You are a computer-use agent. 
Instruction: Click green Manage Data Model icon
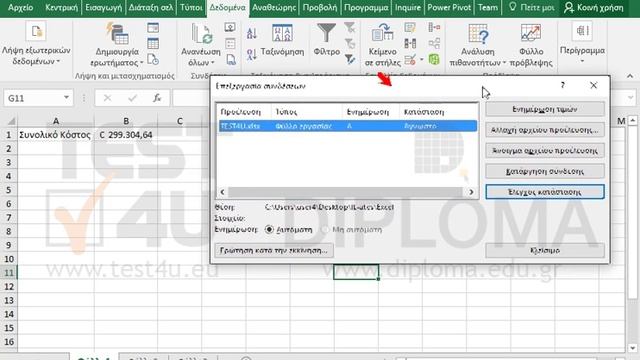click(434, 60)
